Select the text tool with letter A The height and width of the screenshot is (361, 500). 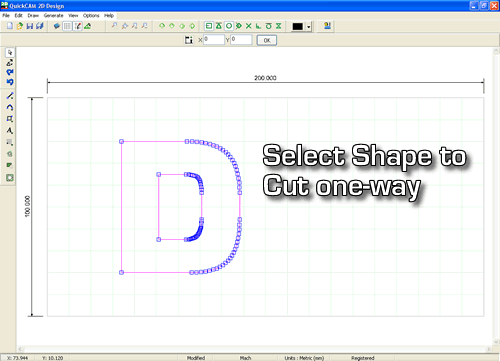tap(10, 130)
